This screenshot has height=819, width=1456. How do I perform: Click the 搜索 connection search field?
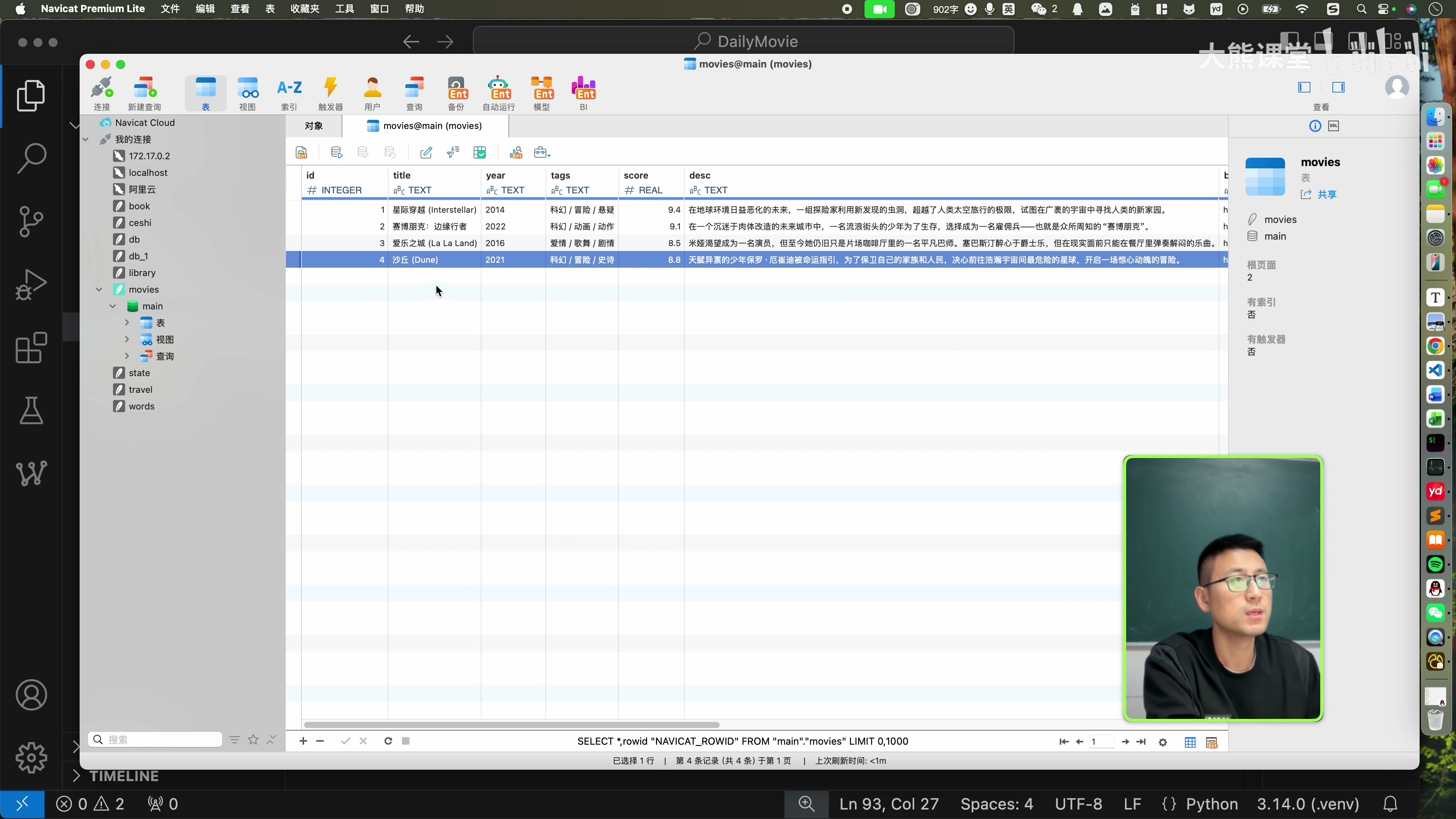[x=155, y=740]
